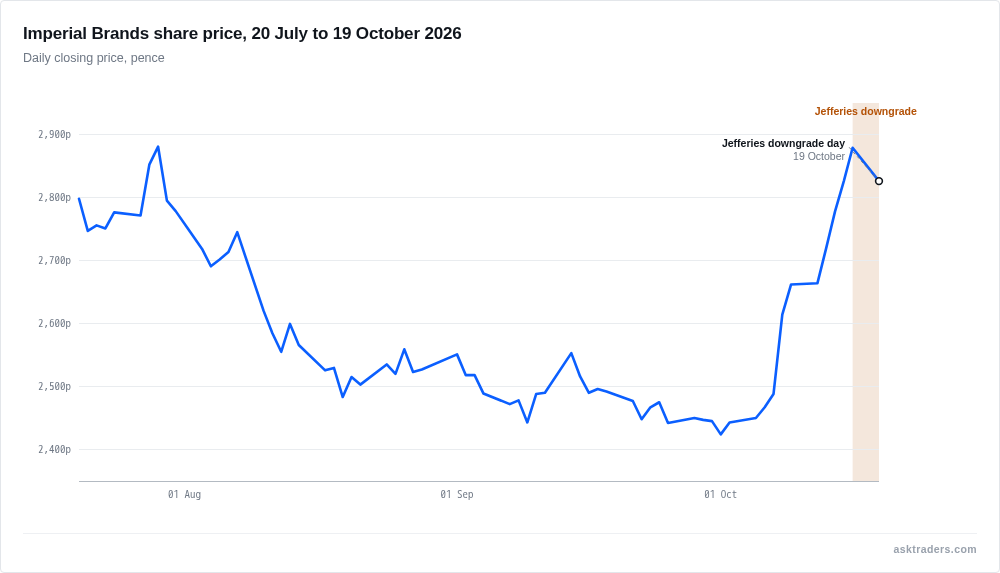Click the '19 October' annotation date

819,156
